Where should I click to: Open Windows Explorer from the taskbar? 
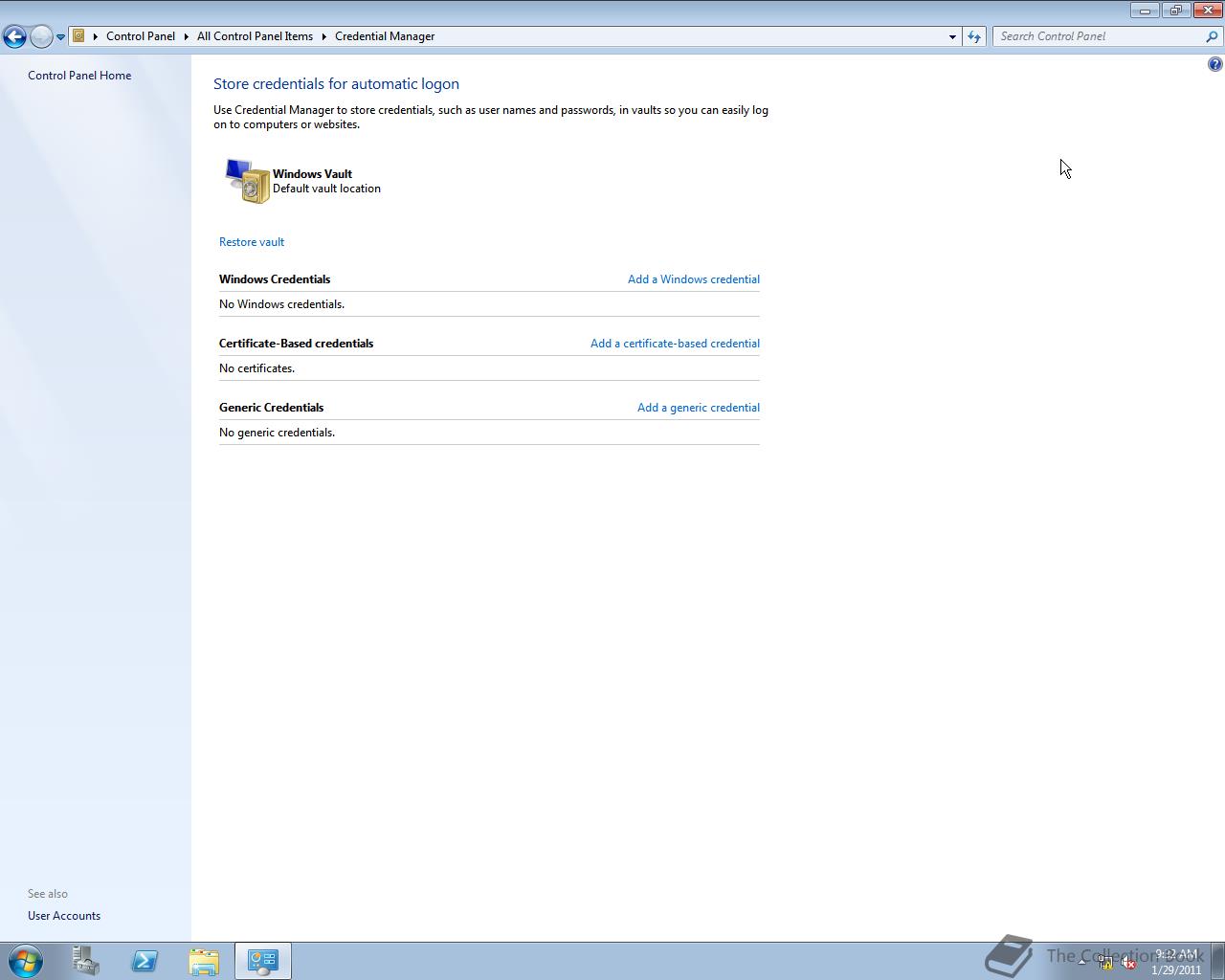tap(204, 961)
